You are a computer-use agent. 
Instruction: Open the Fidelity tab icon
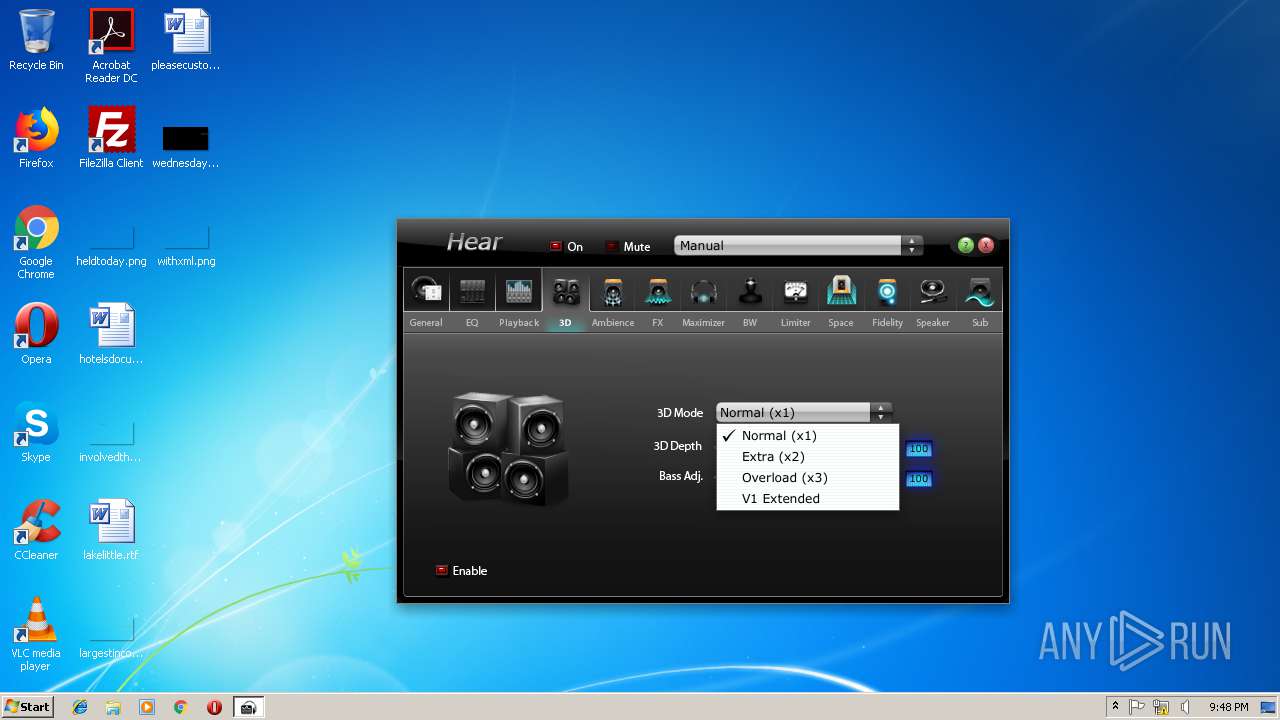point(887,291)
